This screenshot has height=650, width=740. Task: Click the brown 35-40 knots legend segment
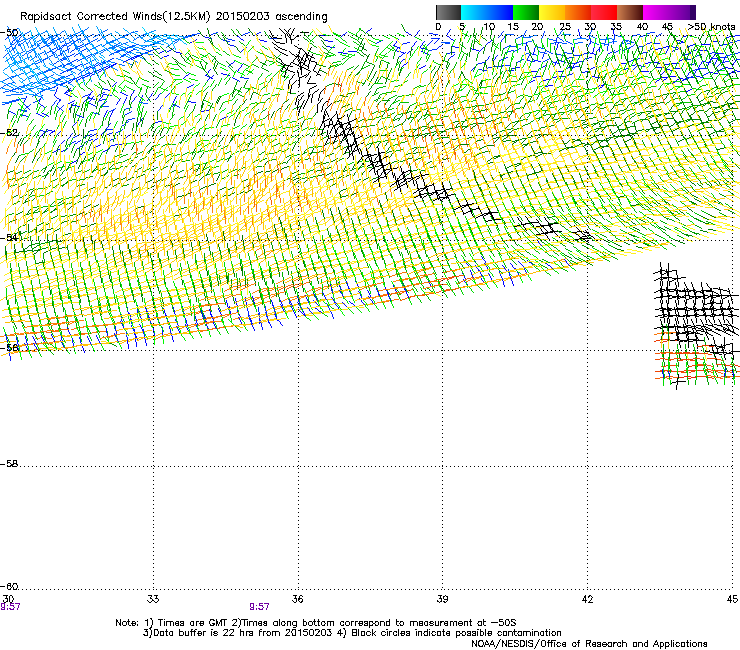pos(630,12)
